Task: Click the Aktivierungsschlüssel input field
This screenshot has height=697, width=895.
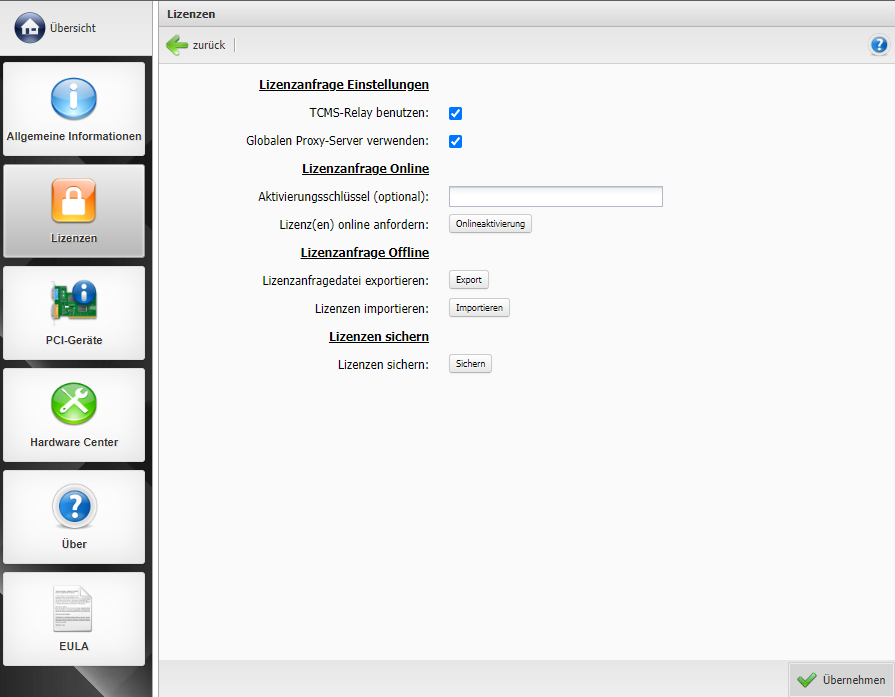Action: coord(555,196)
